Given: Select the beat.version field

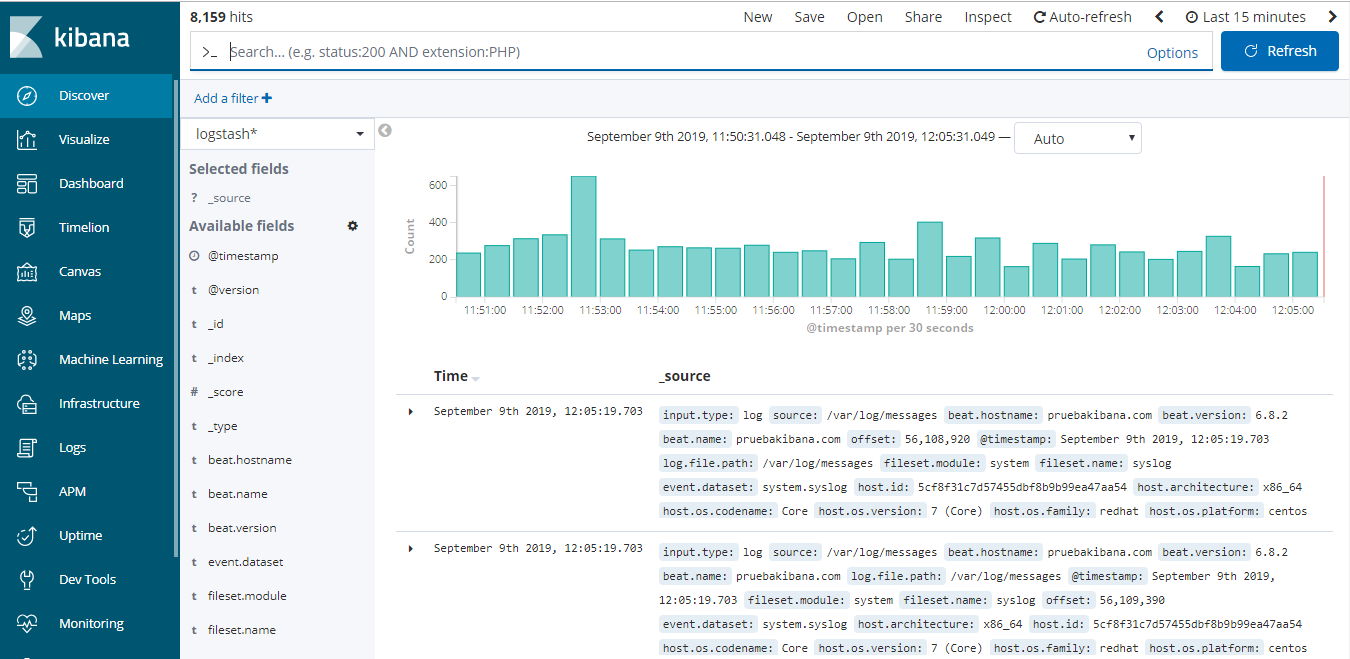Looking at the screenshot, I should pos(242,528).
